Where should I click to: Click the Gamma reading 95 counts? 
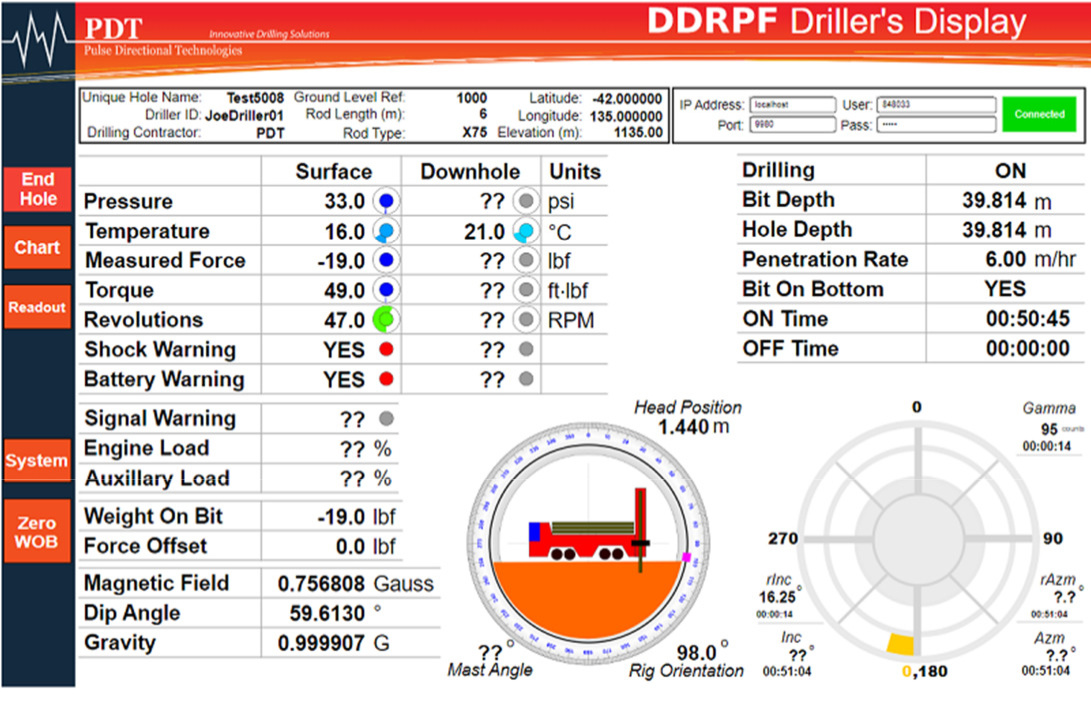tap(1062, 429)
